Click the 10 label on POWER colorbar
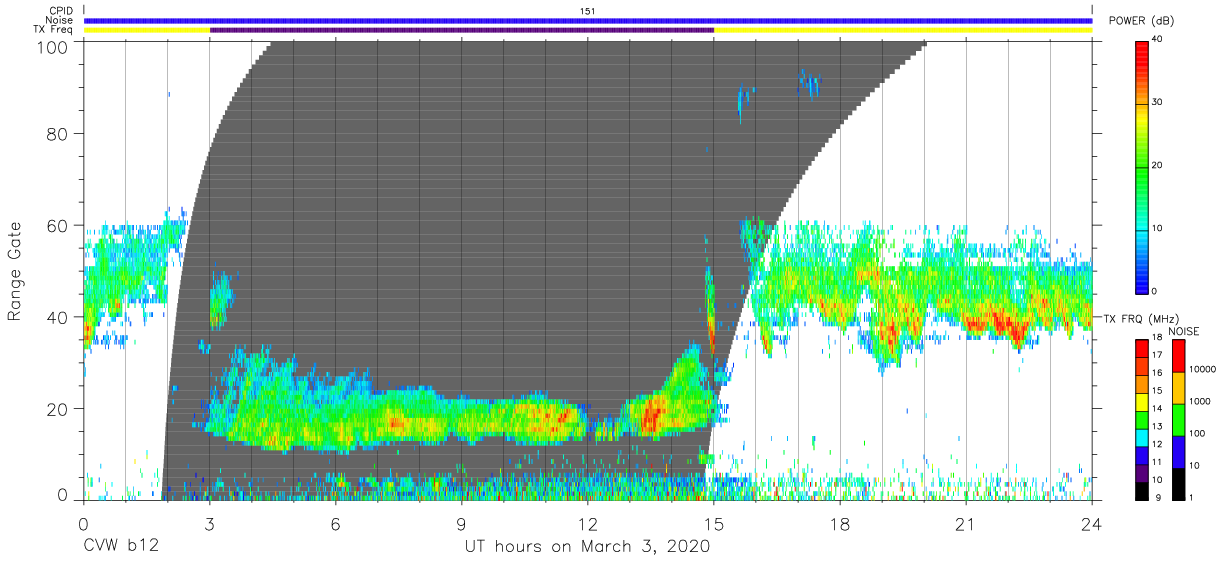 (x=1158, y=229)
